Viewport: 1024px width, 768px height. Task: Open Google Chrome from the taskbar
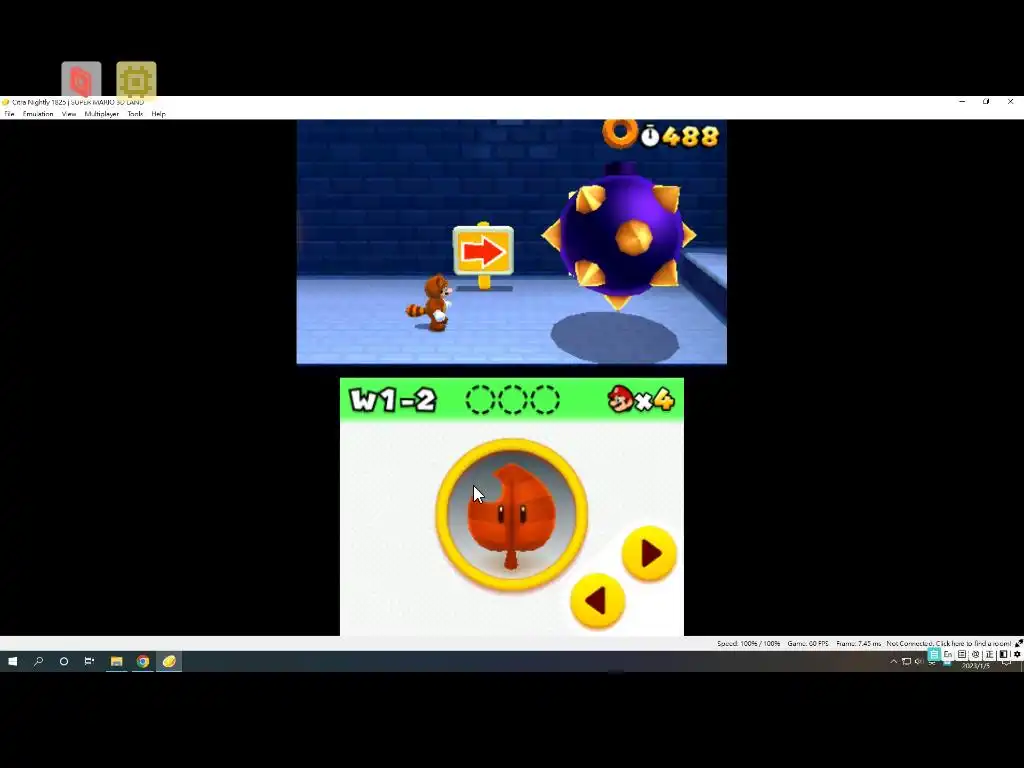coord(142,662)
